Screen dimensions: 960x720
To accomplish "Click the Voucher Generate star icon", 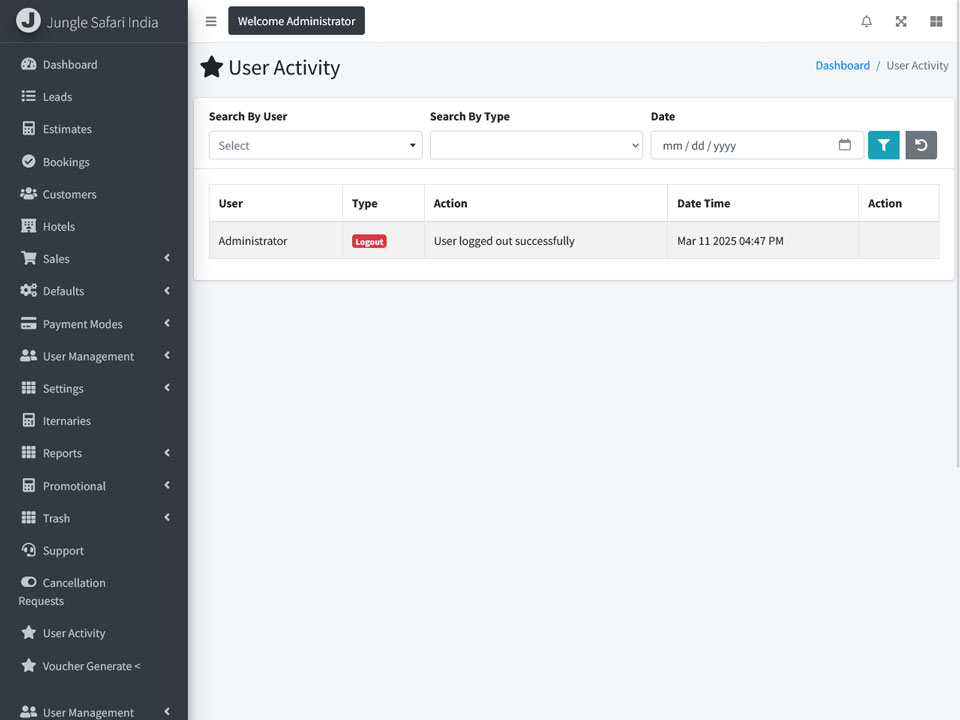I will [28, 665].
